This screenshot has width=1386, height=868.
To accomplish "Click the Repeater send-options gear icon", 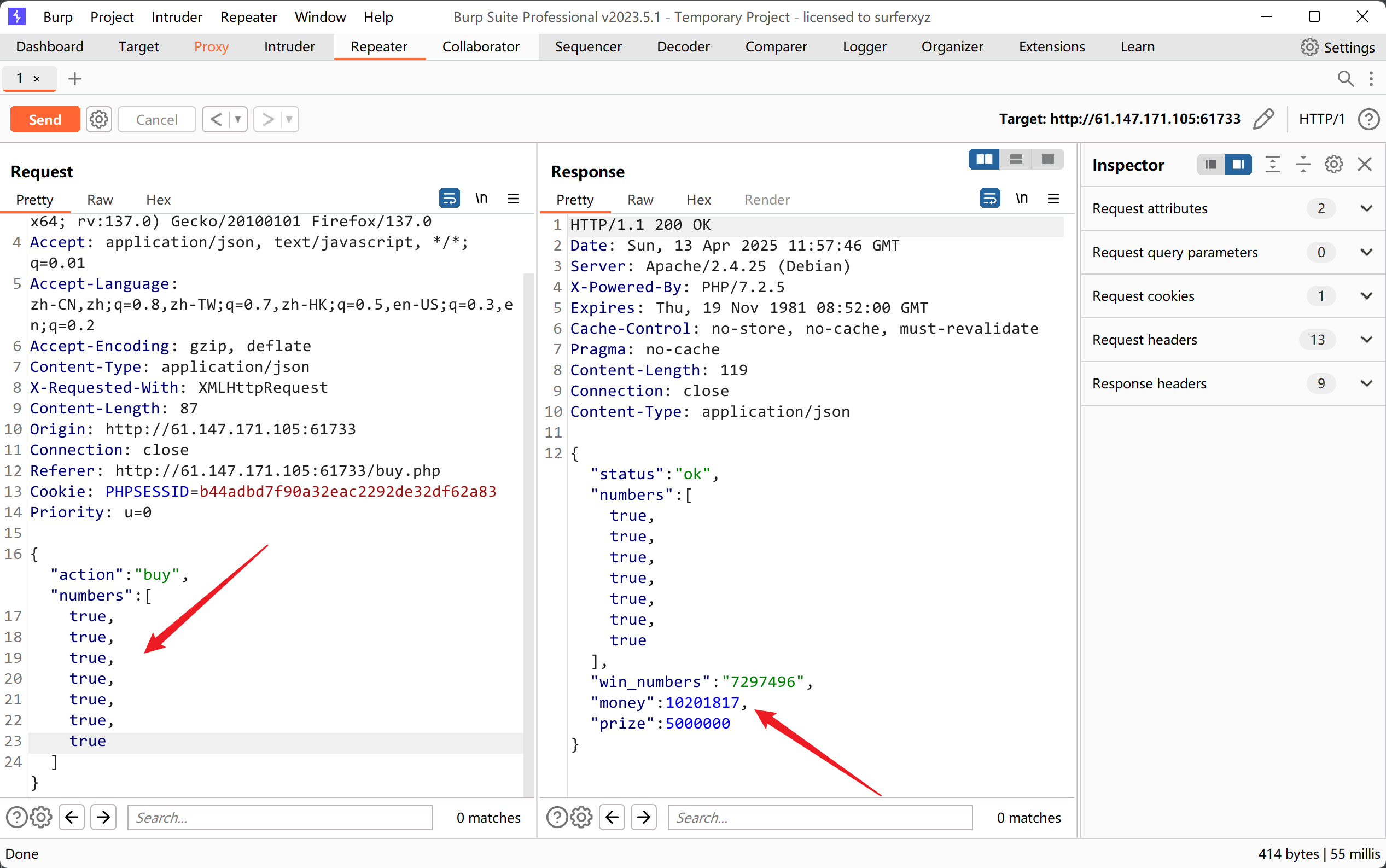I will [98, 119].
